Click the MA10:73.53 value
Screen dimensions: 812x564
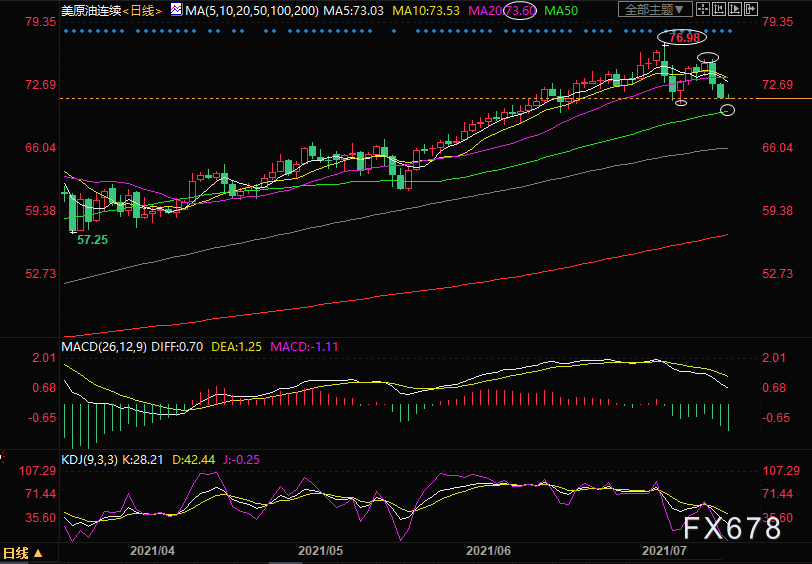pos(426,10)
